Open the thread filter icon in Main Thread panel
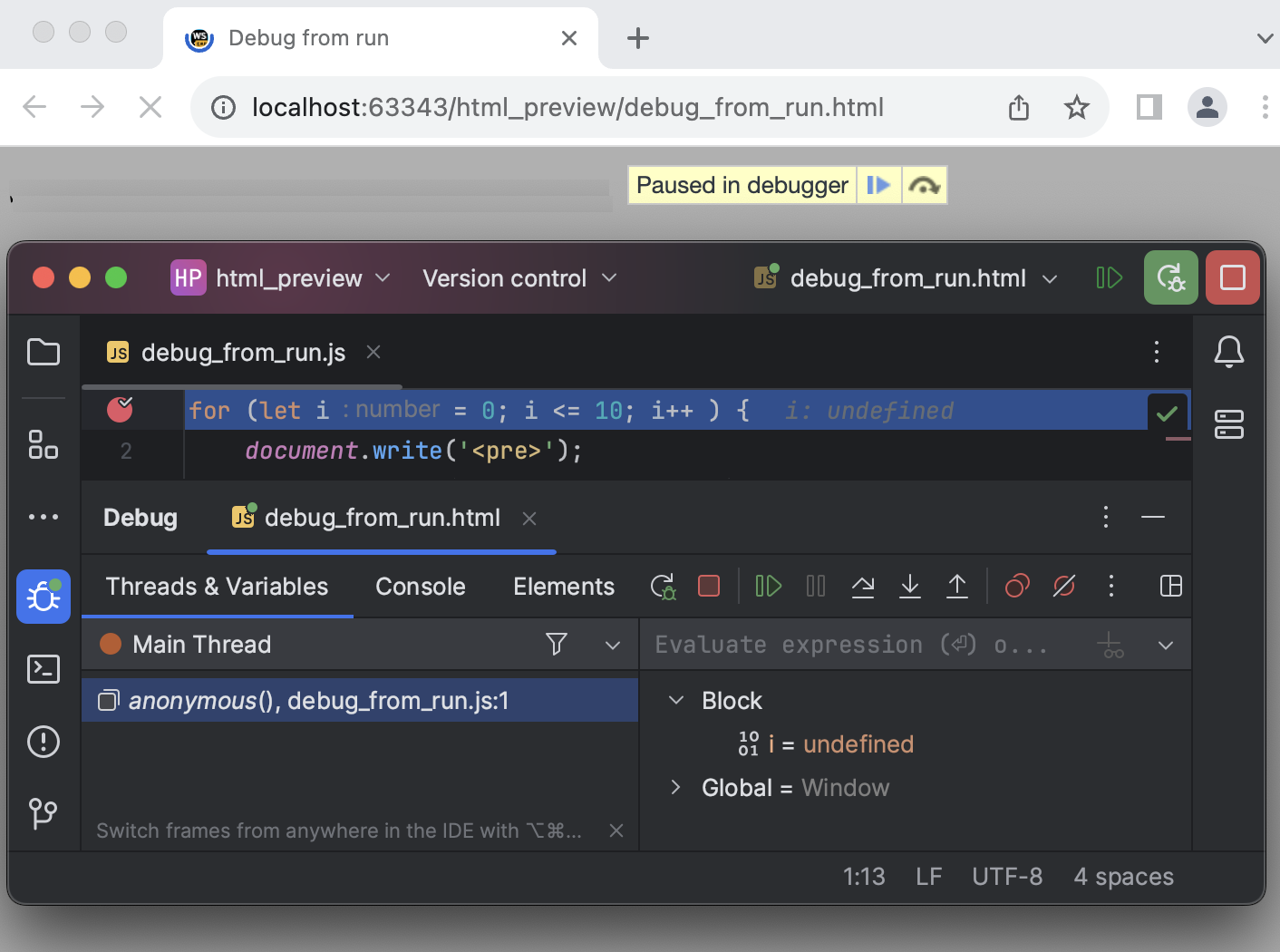 (x=556, y=644)
